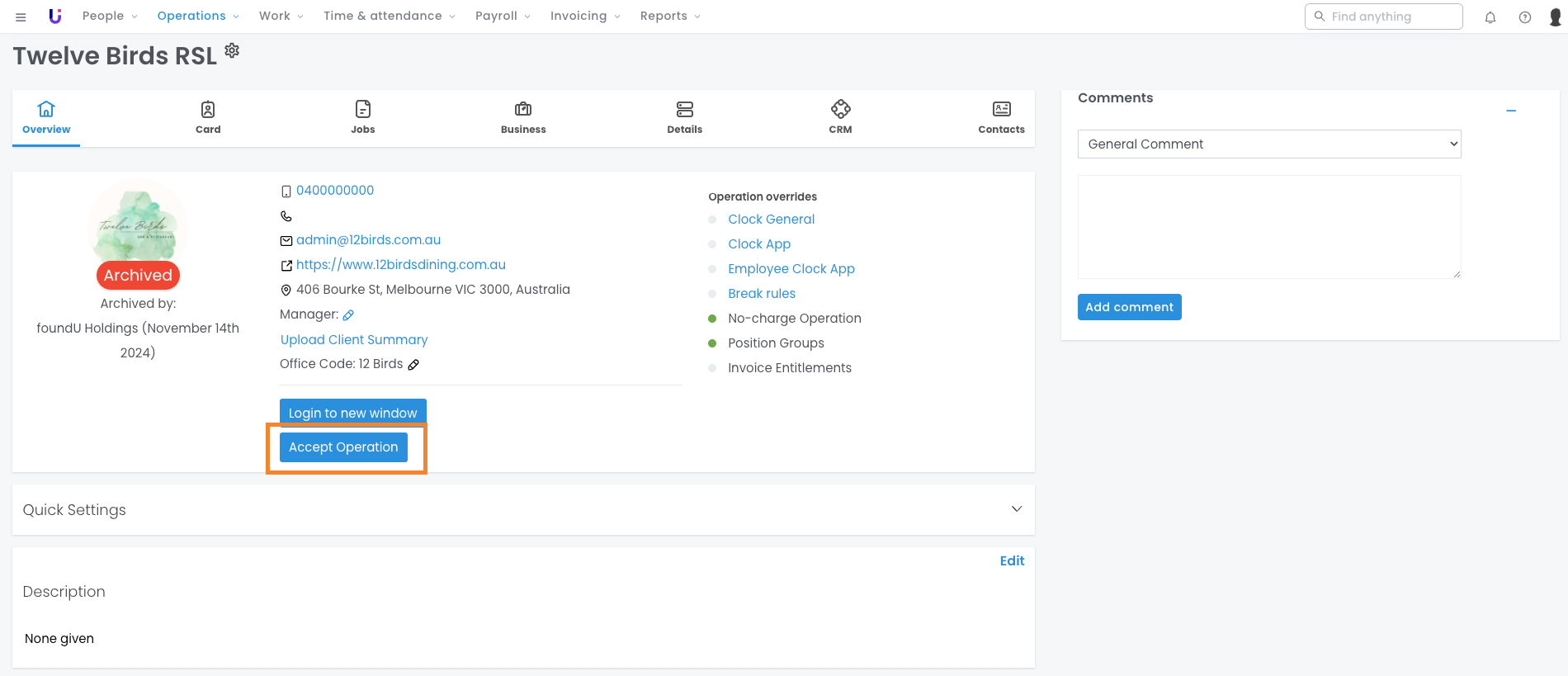Open the Payroll menu dropdown

point(503,17)
